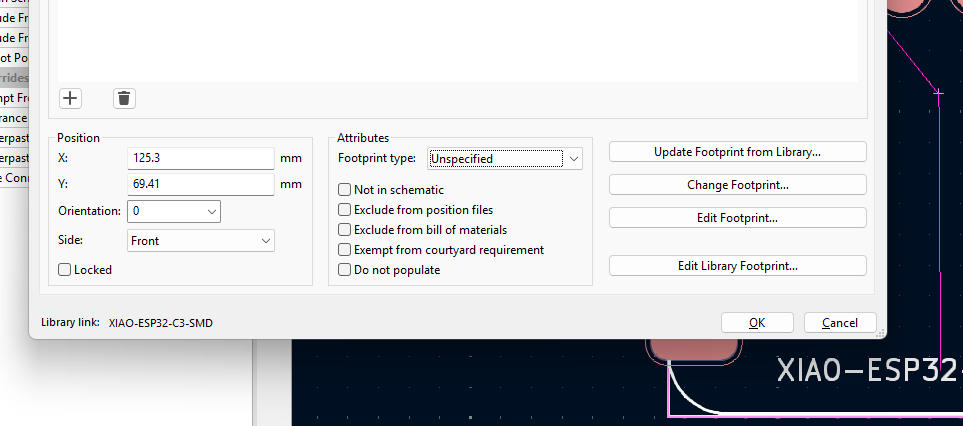
Task: Tick the Do not populate option
Action: click(x=345, y=270)
